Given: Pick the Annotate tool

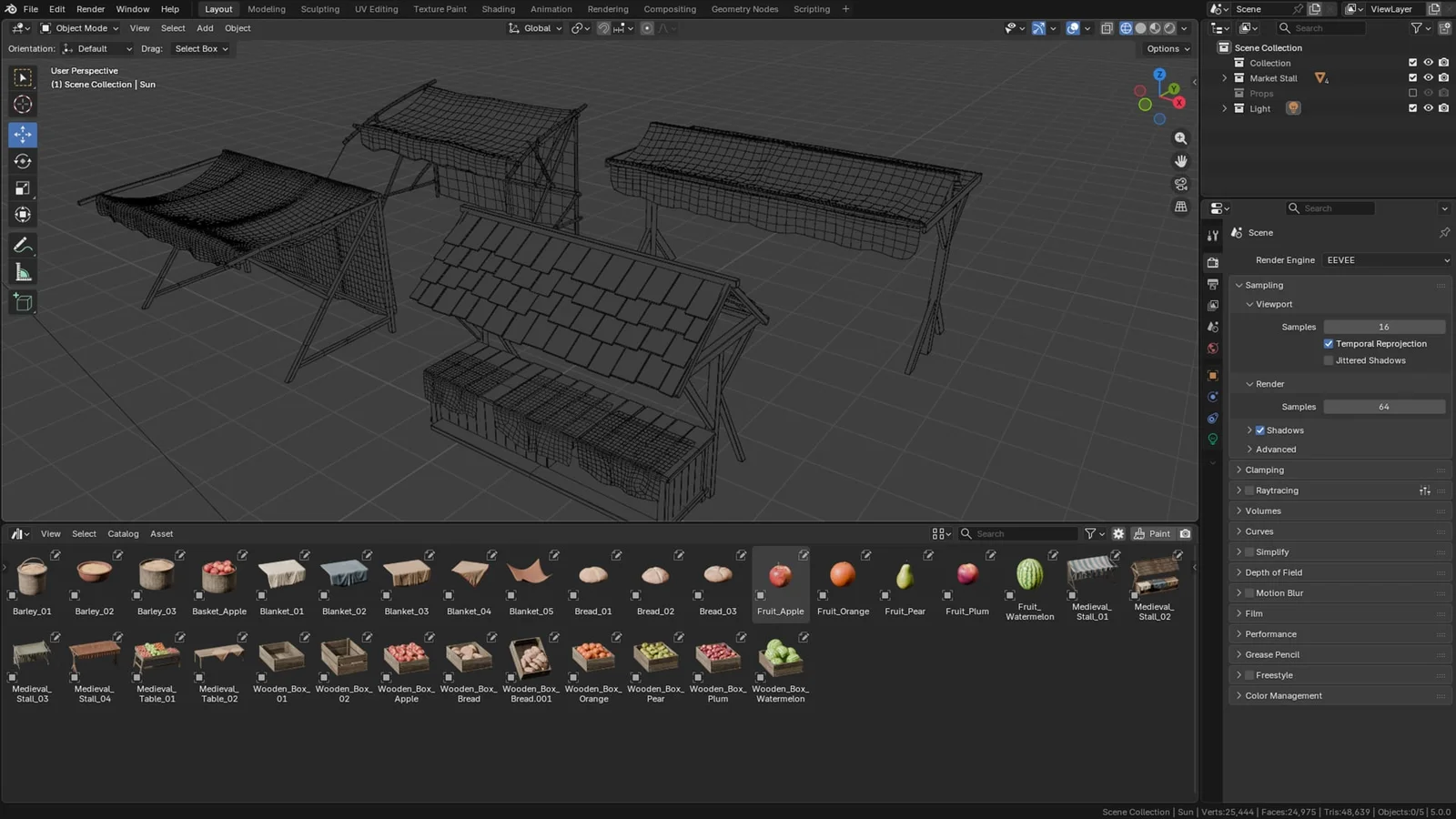Looking at the screenshot, I should [23, 244].
